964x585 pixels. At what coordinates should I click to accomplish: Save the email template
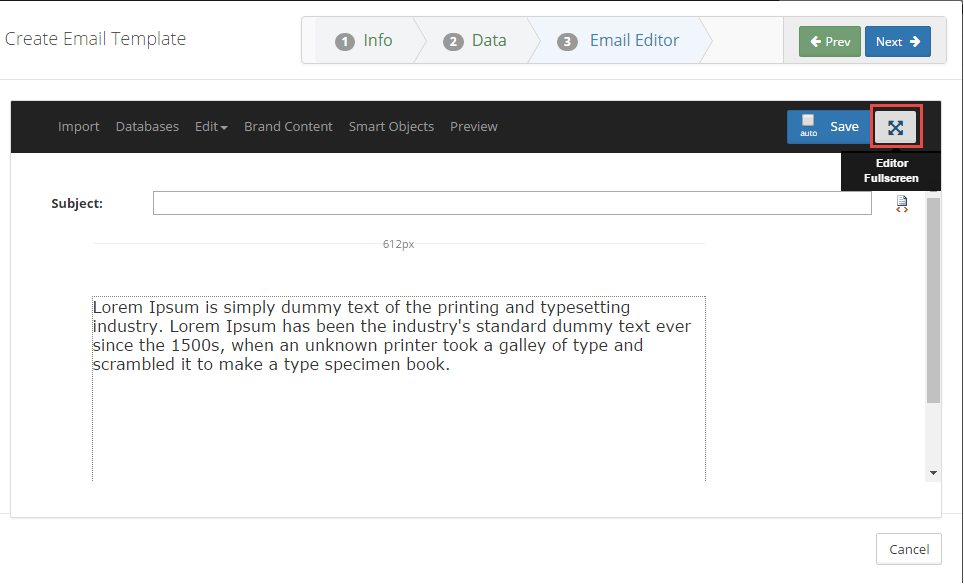844,127
